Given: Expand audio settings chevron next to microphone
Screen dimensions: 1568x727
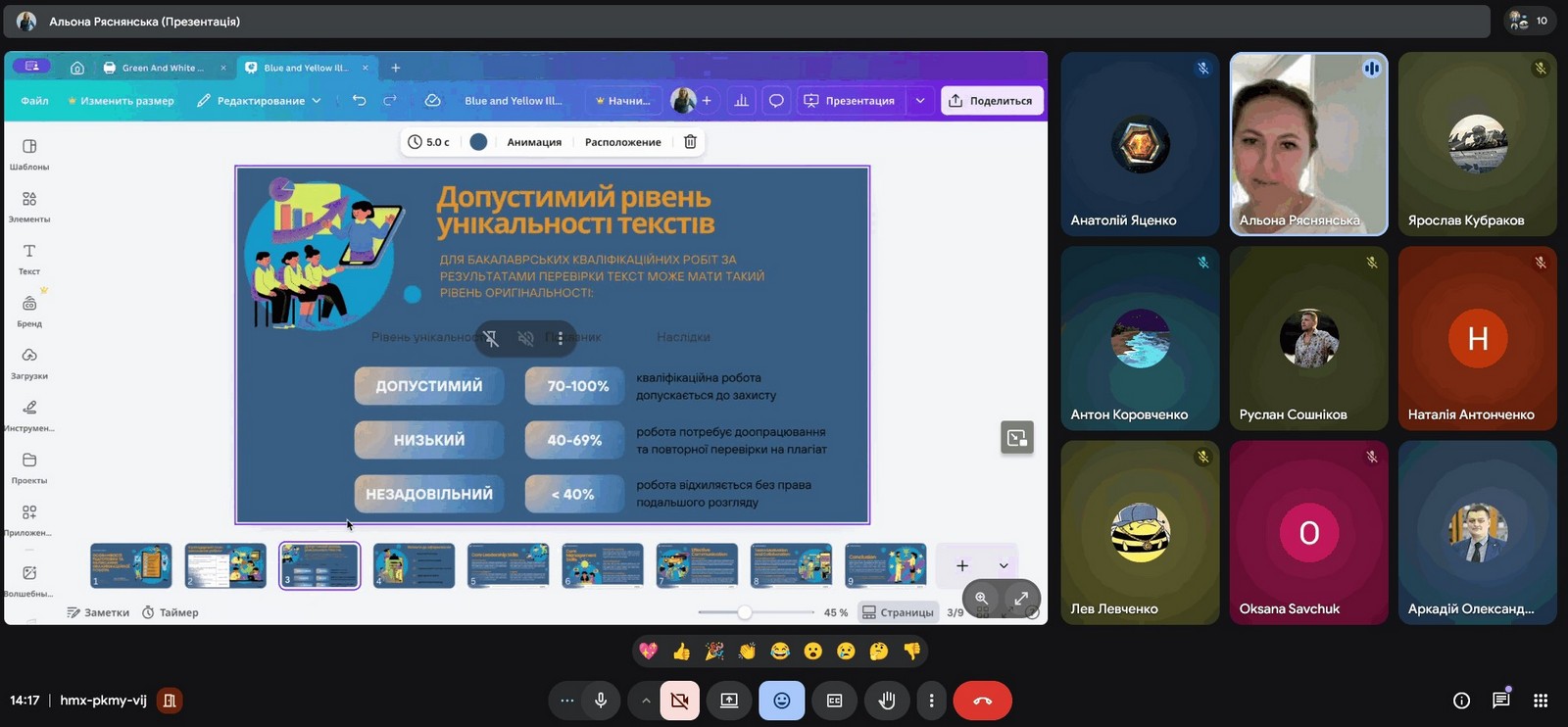Looking at the screenshot, I should click(x=645, y=701).
